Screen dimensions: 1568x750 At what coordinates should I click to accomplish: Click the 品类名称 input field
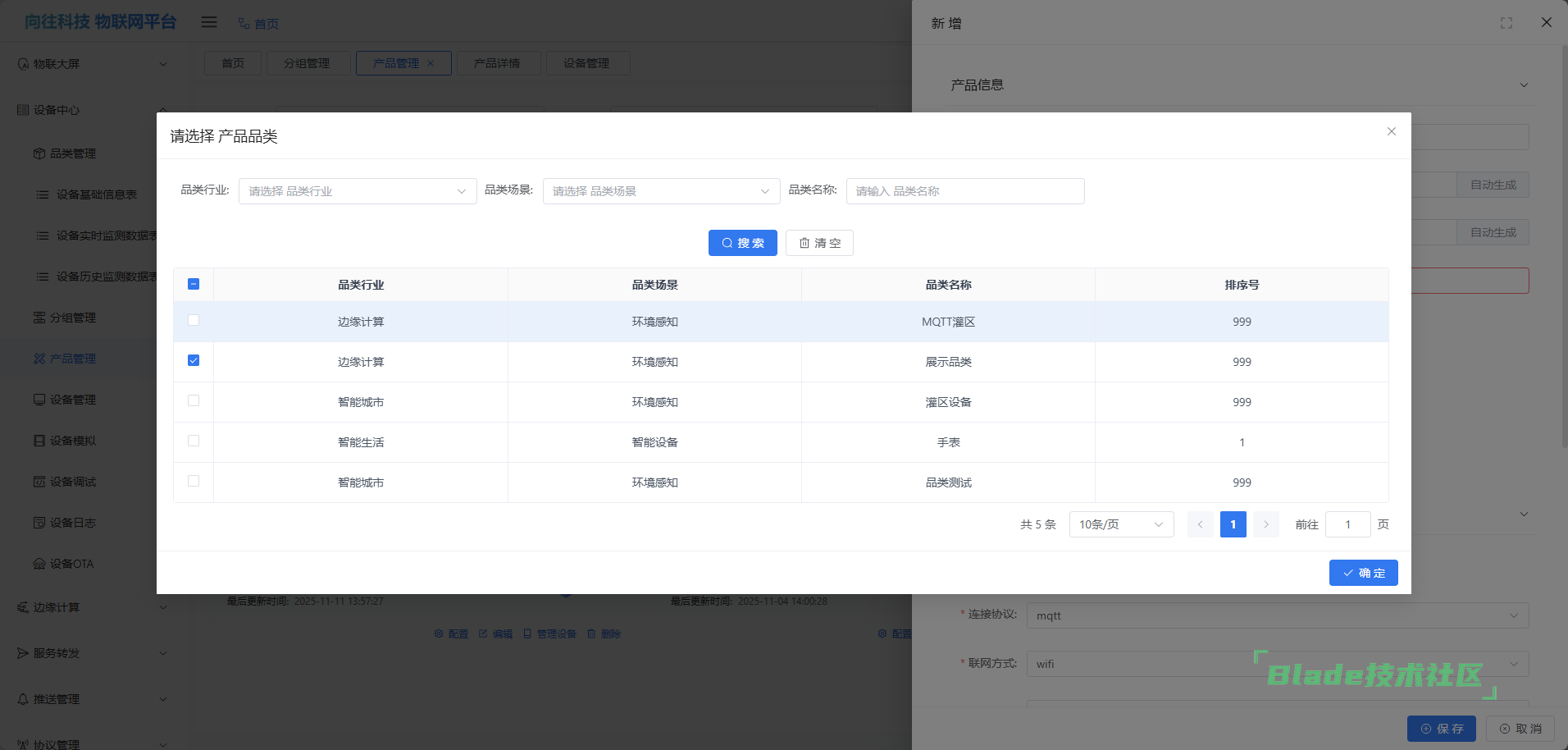(964, 191)
